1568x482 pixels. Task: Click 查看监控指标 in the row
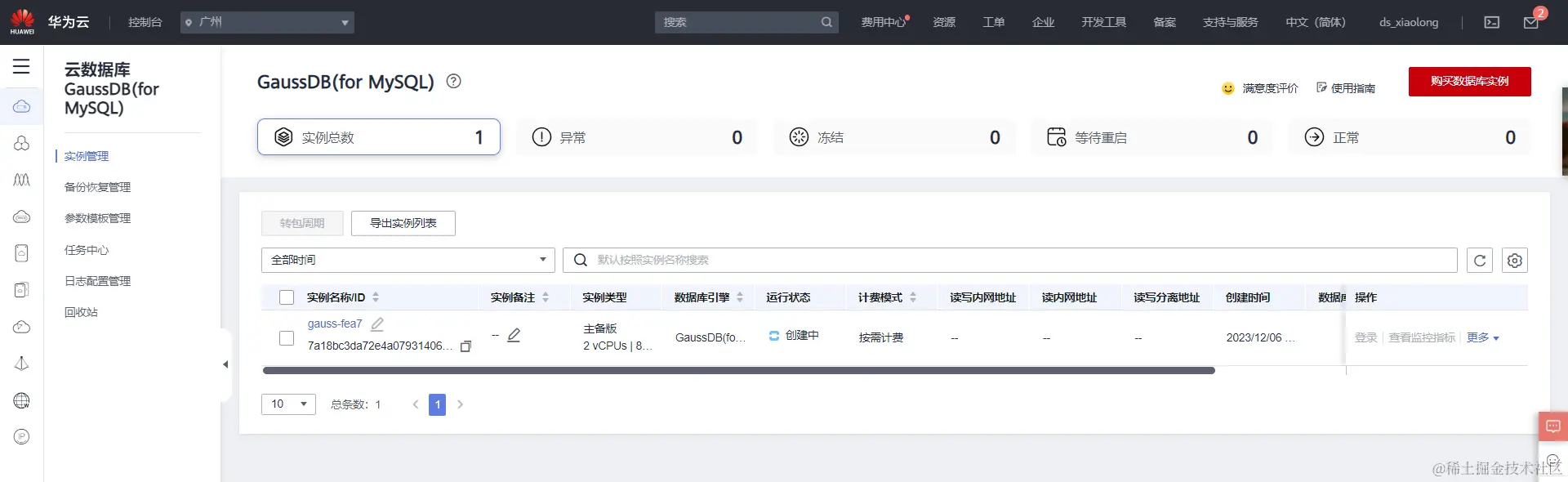(1422, 337)
